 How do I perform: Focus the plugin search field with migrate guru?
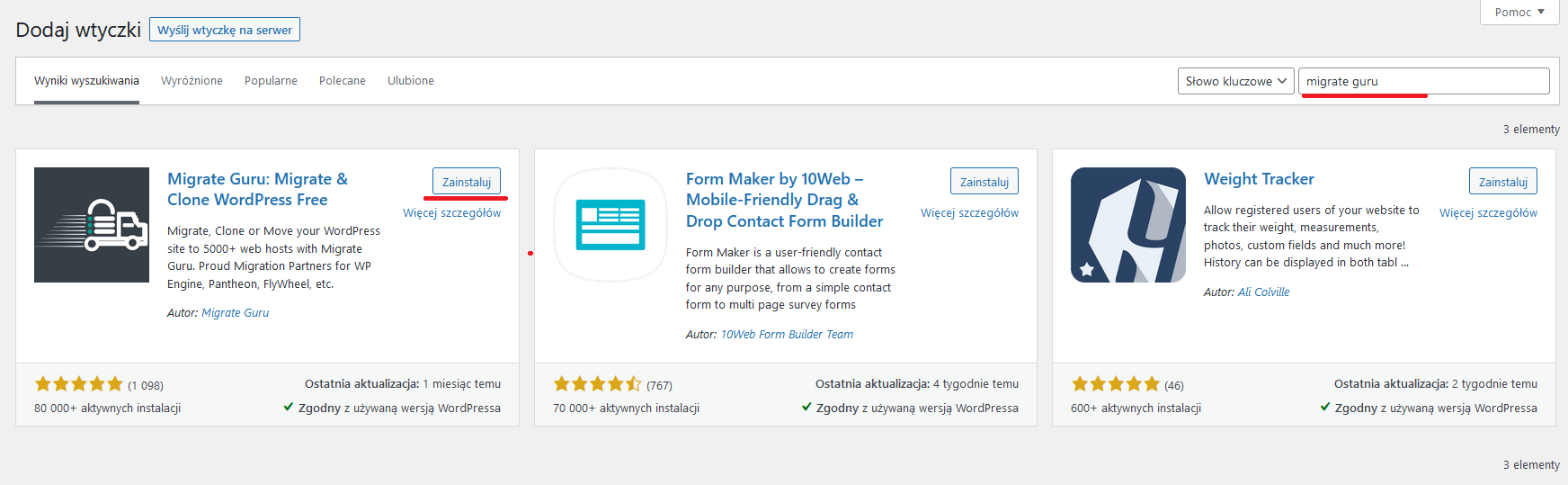click(x=1424, y=81)
